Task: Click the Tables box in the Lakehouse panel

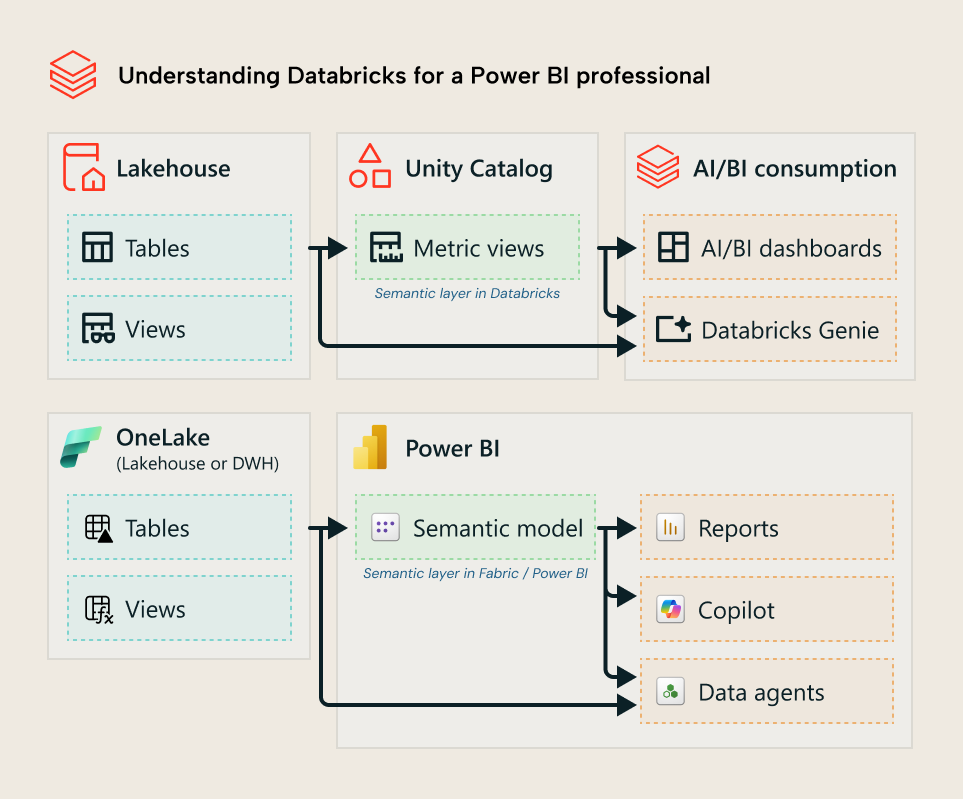Action: 179,247
